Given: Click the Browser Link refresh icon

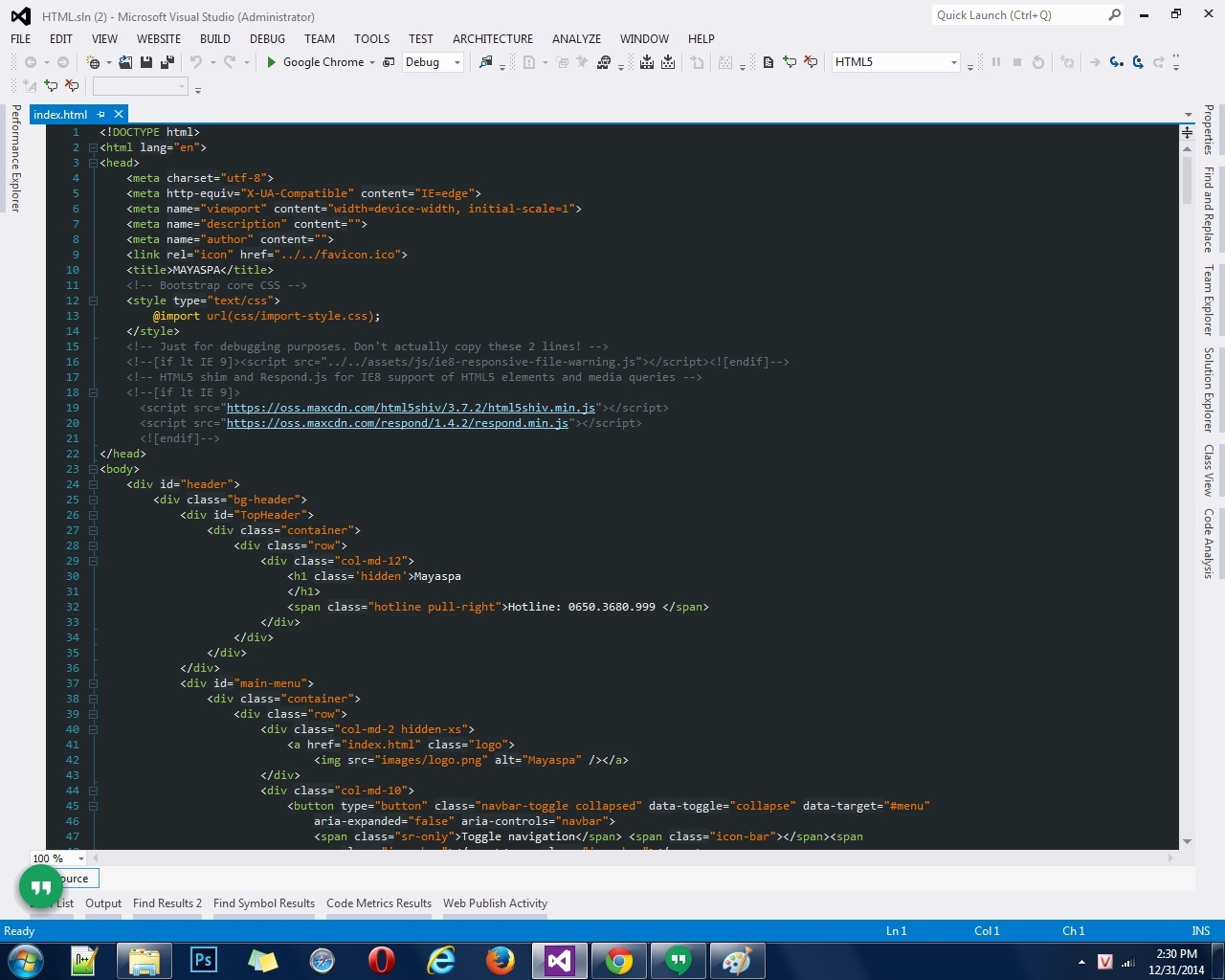Looking at the screenshot, I should click(389, 62).
